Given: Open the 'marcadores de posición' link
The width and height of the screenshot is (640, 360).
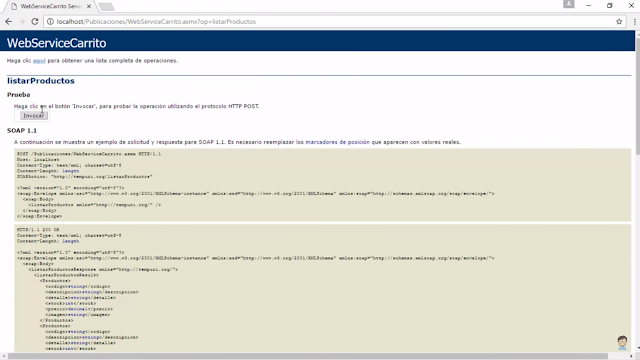Looking at the screenshot, I should [338, 142].
